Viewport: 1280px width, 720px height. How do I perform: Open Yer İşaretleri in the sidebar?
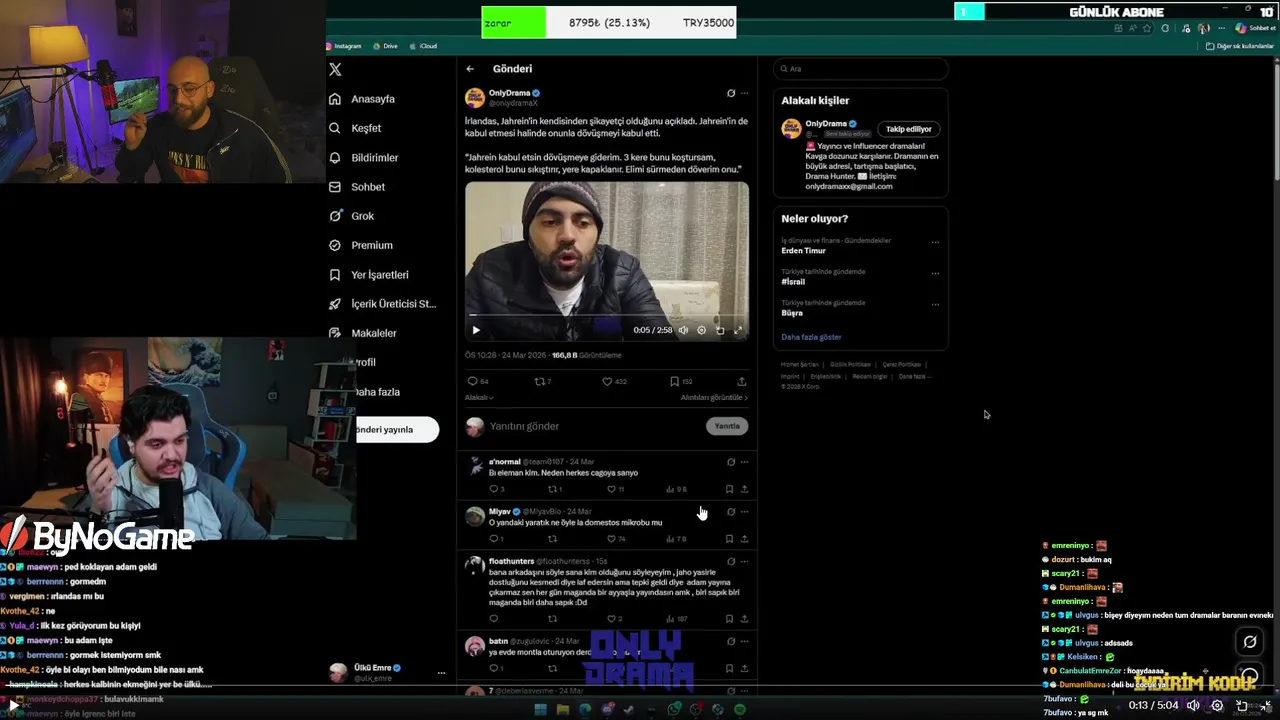coord(369,274)
